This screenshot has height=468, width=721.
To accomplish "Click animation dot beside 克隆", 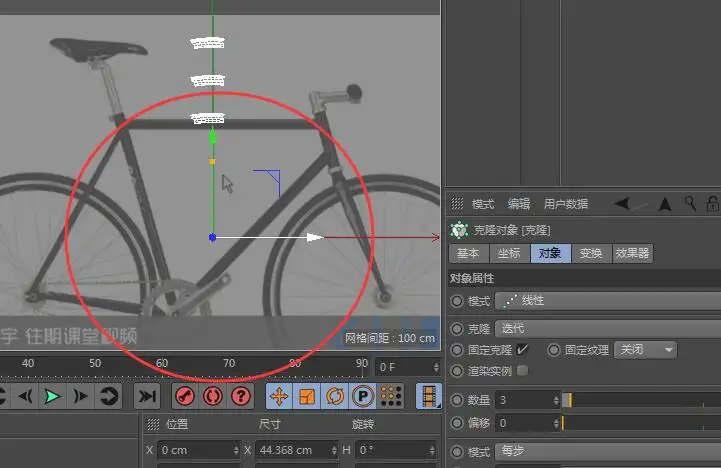I will 457,329.
